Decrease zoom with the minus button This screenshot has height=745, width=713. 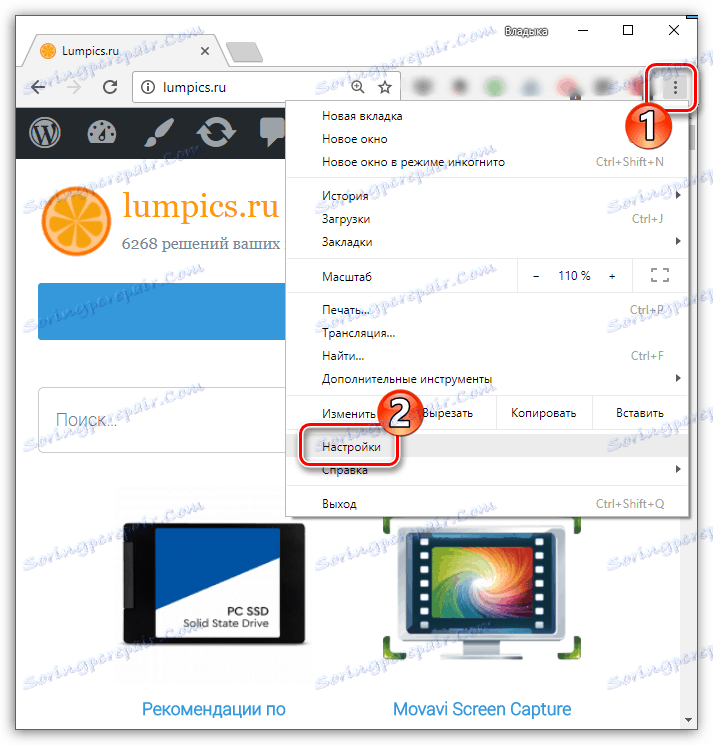536,276
